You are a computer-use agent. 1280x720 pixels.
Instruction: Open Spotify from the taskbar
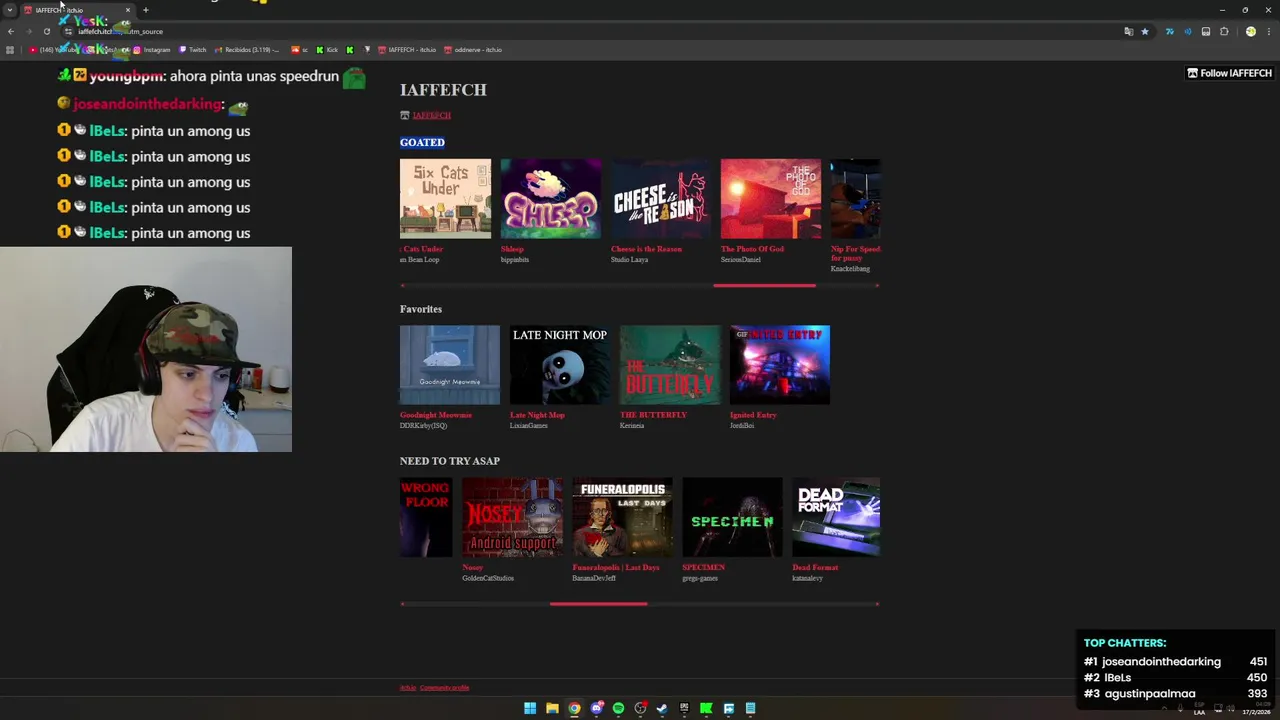coord(618,708)
